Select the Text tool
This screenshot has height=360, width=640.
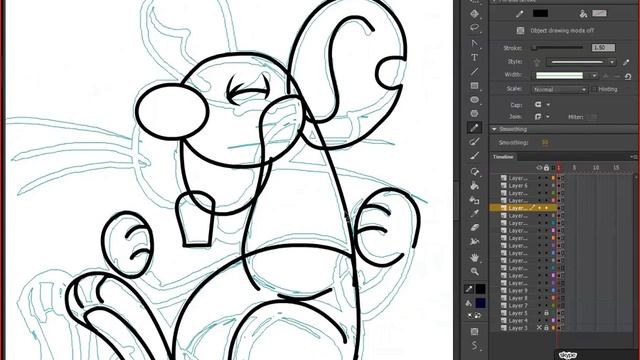[x=474, y=58]
